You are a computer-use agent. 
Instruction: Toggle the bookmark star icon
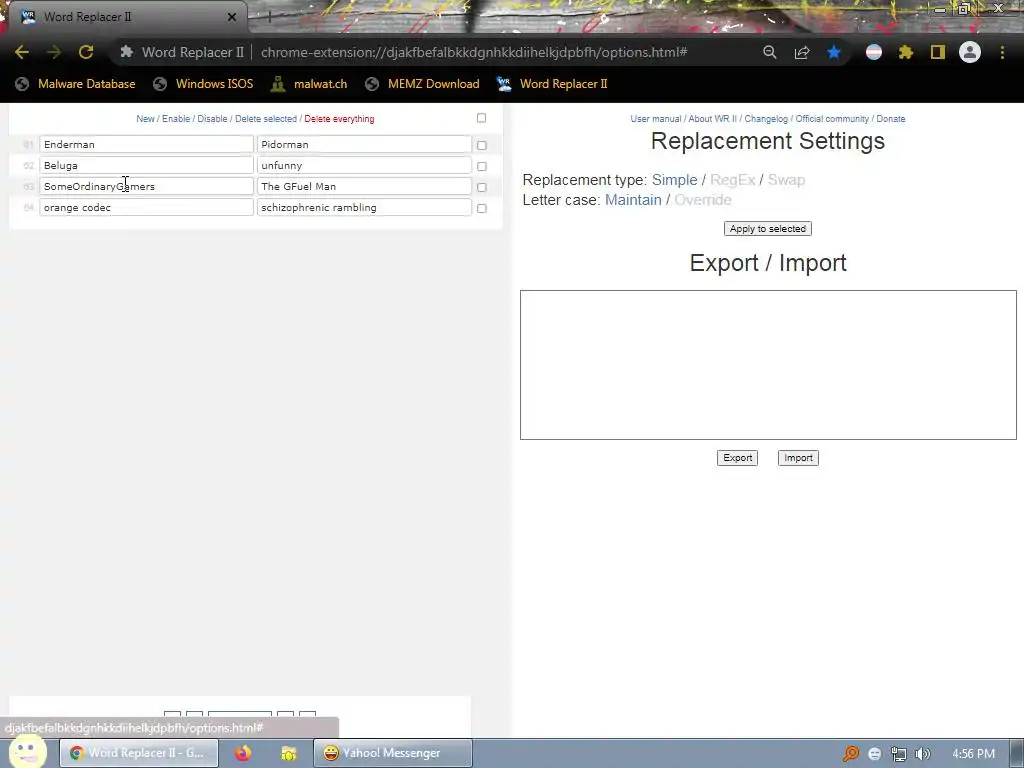pos(833,52)
